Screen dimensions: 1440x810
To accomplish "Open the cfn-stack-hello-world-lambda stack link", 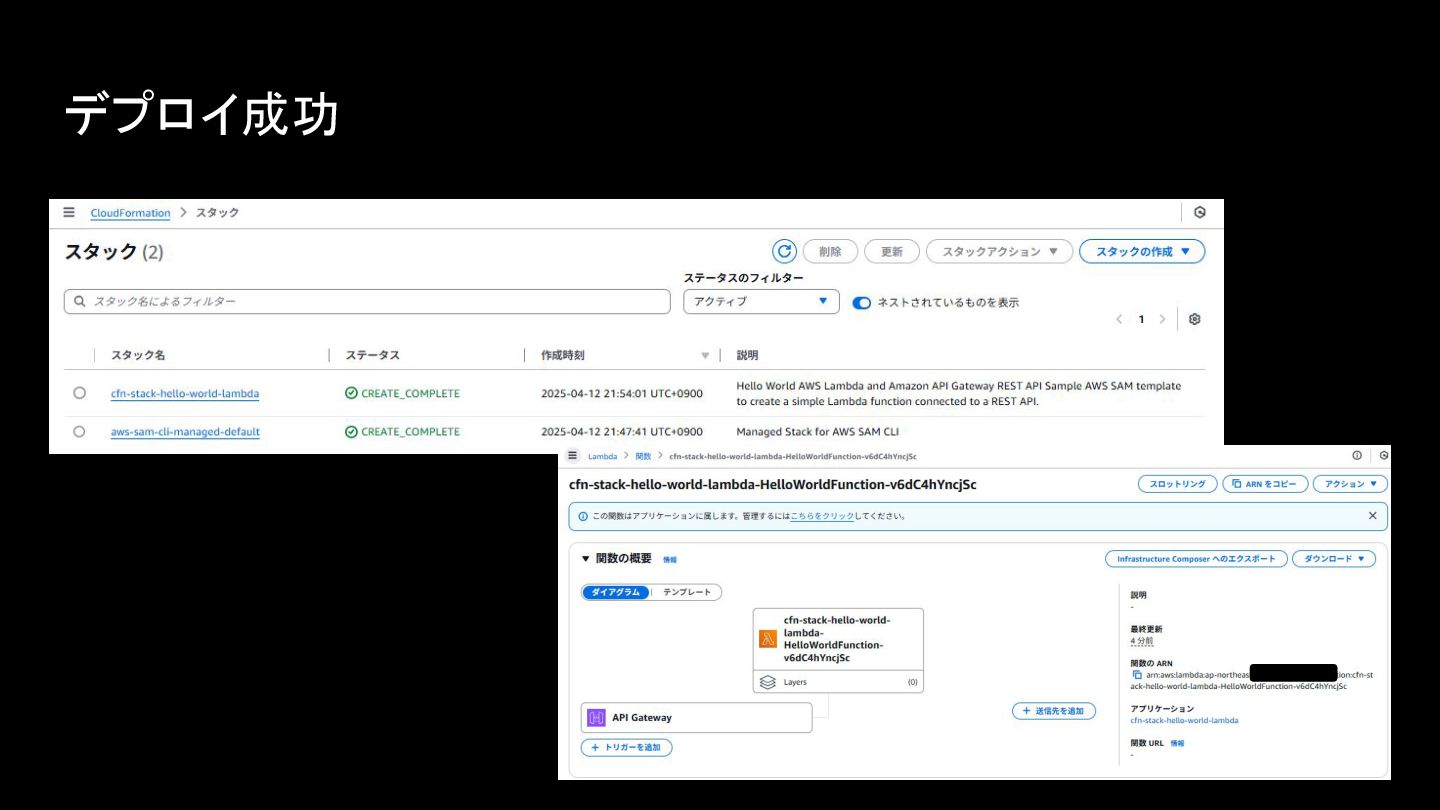I will 185,394.
